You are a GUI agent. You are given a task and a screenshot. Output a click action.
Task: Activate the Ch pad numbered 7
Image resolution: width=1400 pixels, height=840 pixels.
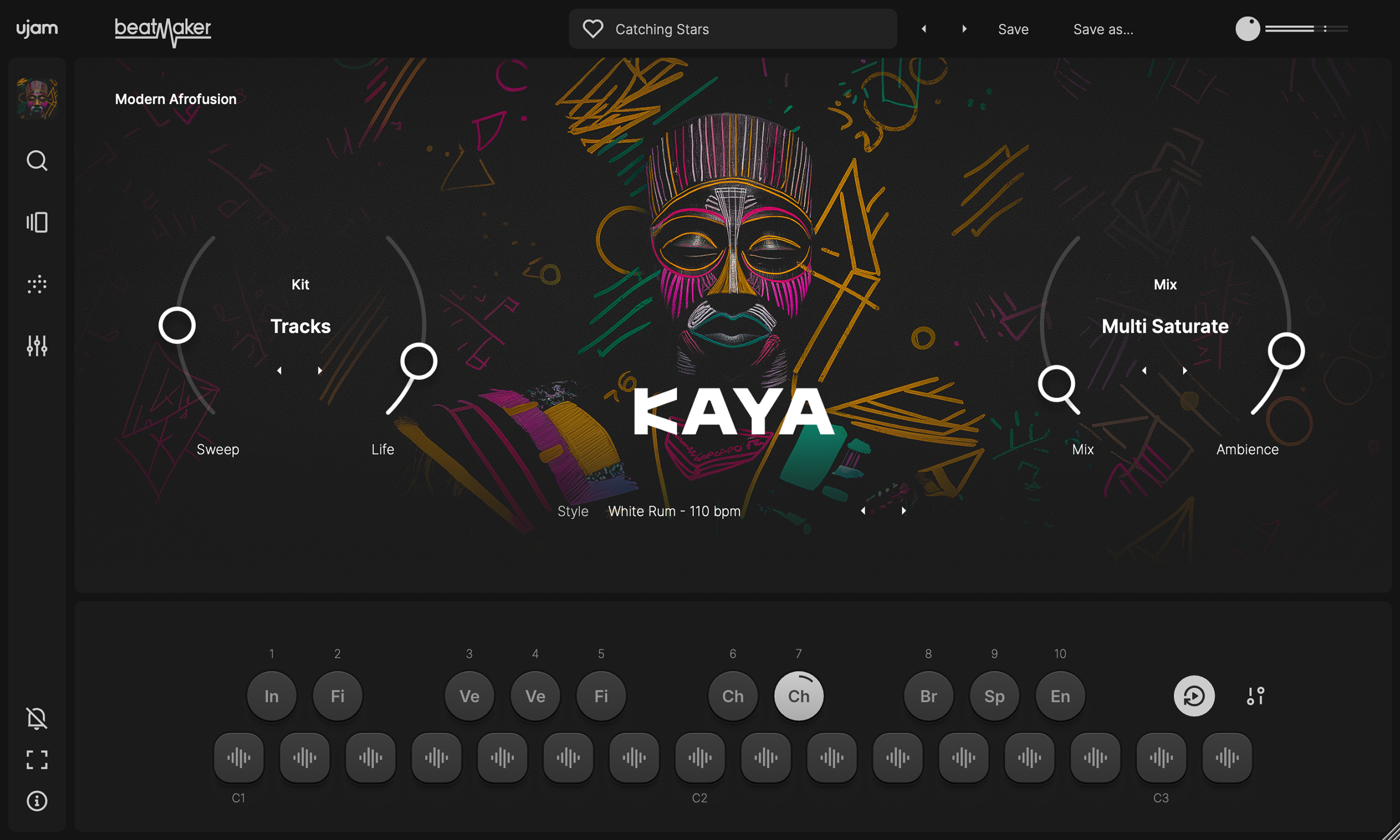pos(798,696)
